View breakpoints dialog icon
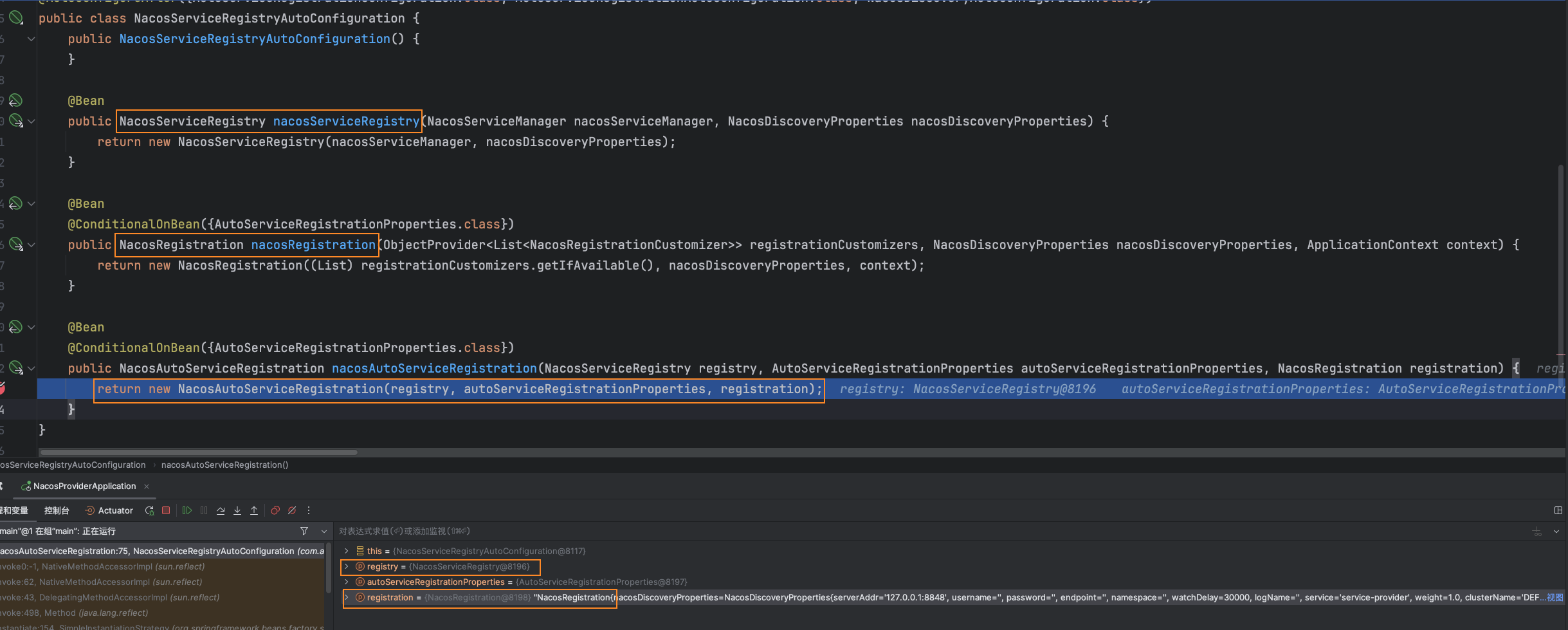This screenshot has height=630, width=1568. click(x=275, y=510)
